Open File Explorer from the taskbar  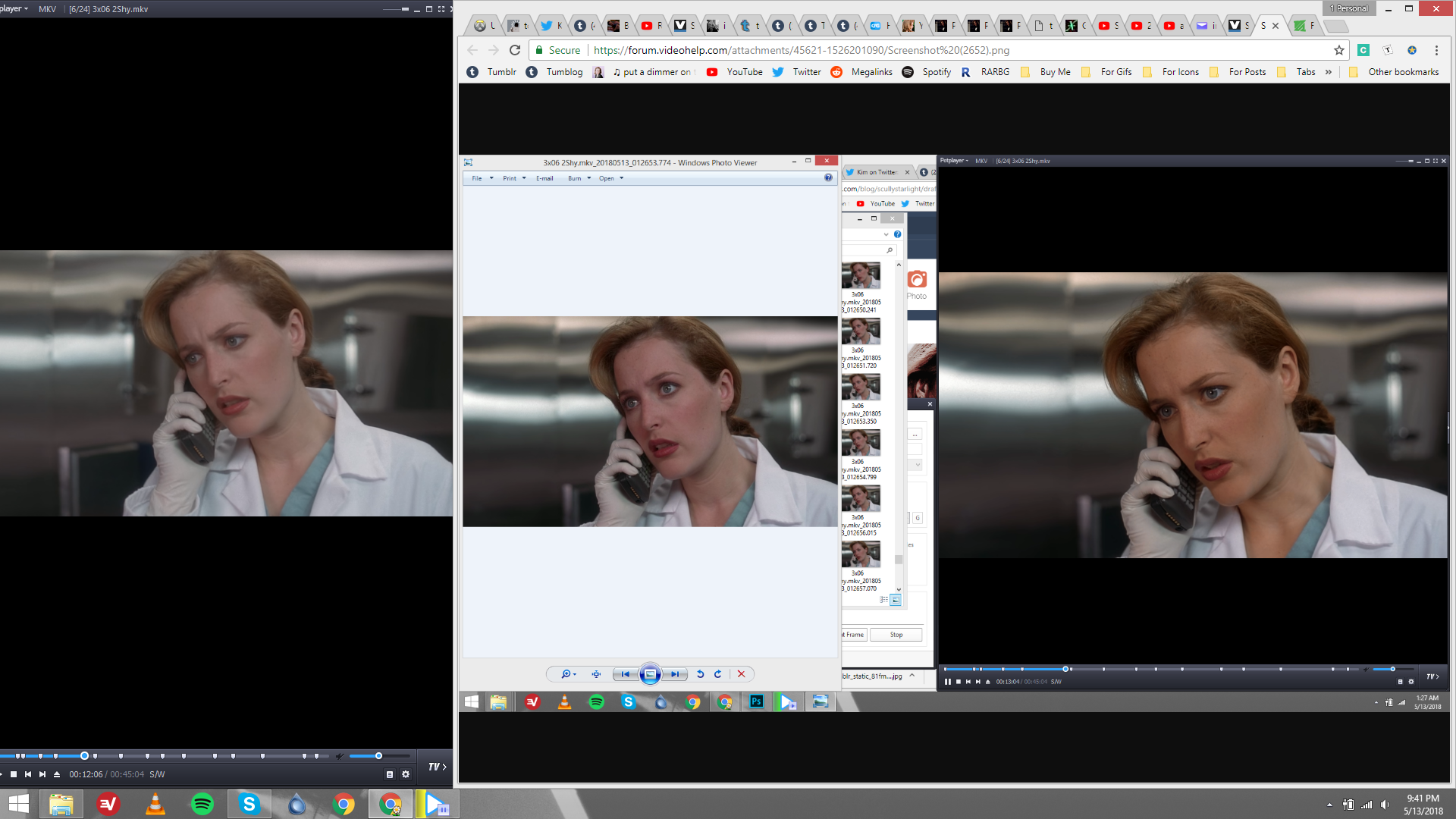[x=61, y=804]
